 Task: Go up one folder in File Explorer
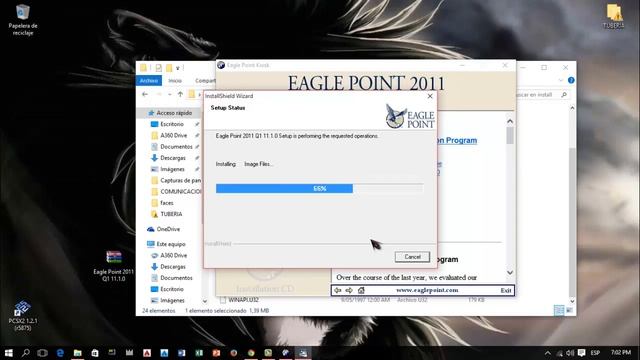[180, 94]
